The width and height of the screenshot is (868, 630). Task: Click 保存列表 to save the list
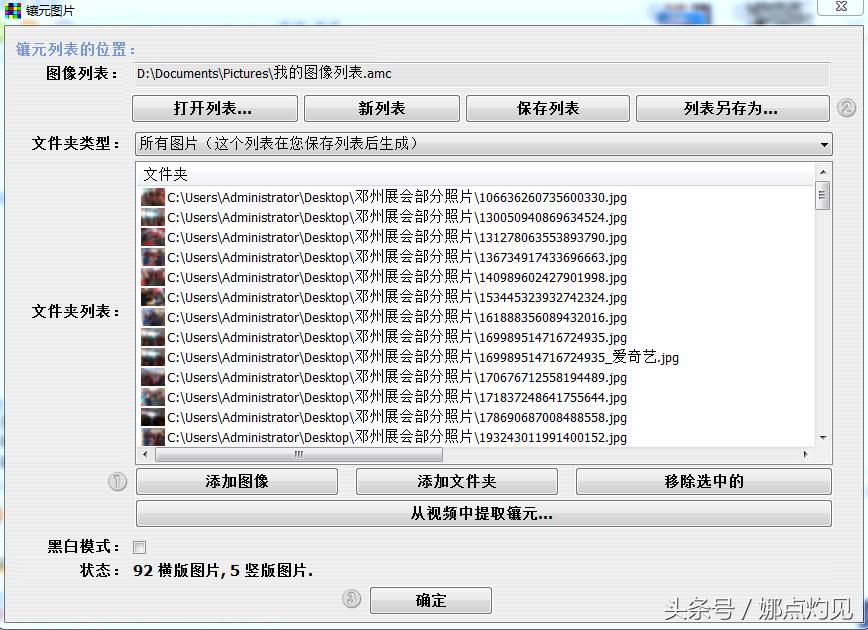click(548, 108)
